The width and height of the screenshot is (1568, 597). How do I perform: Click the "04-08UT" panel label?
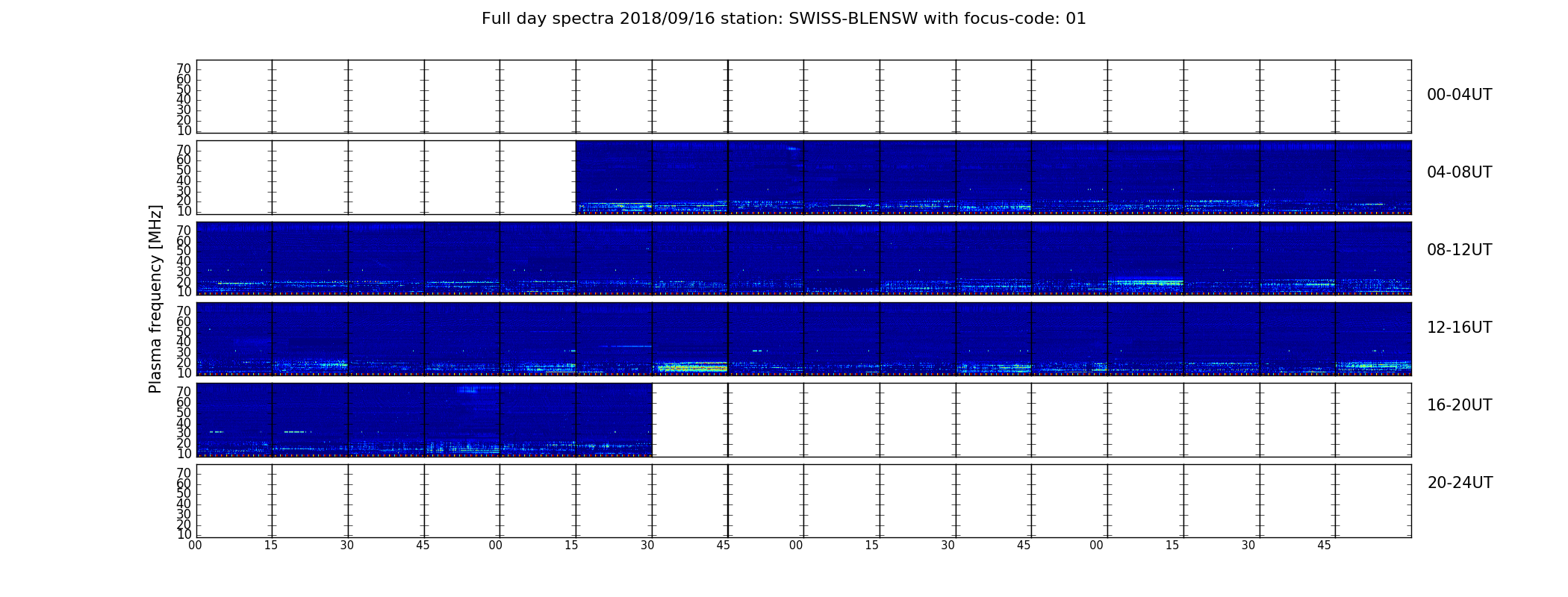pos(1459,172)
